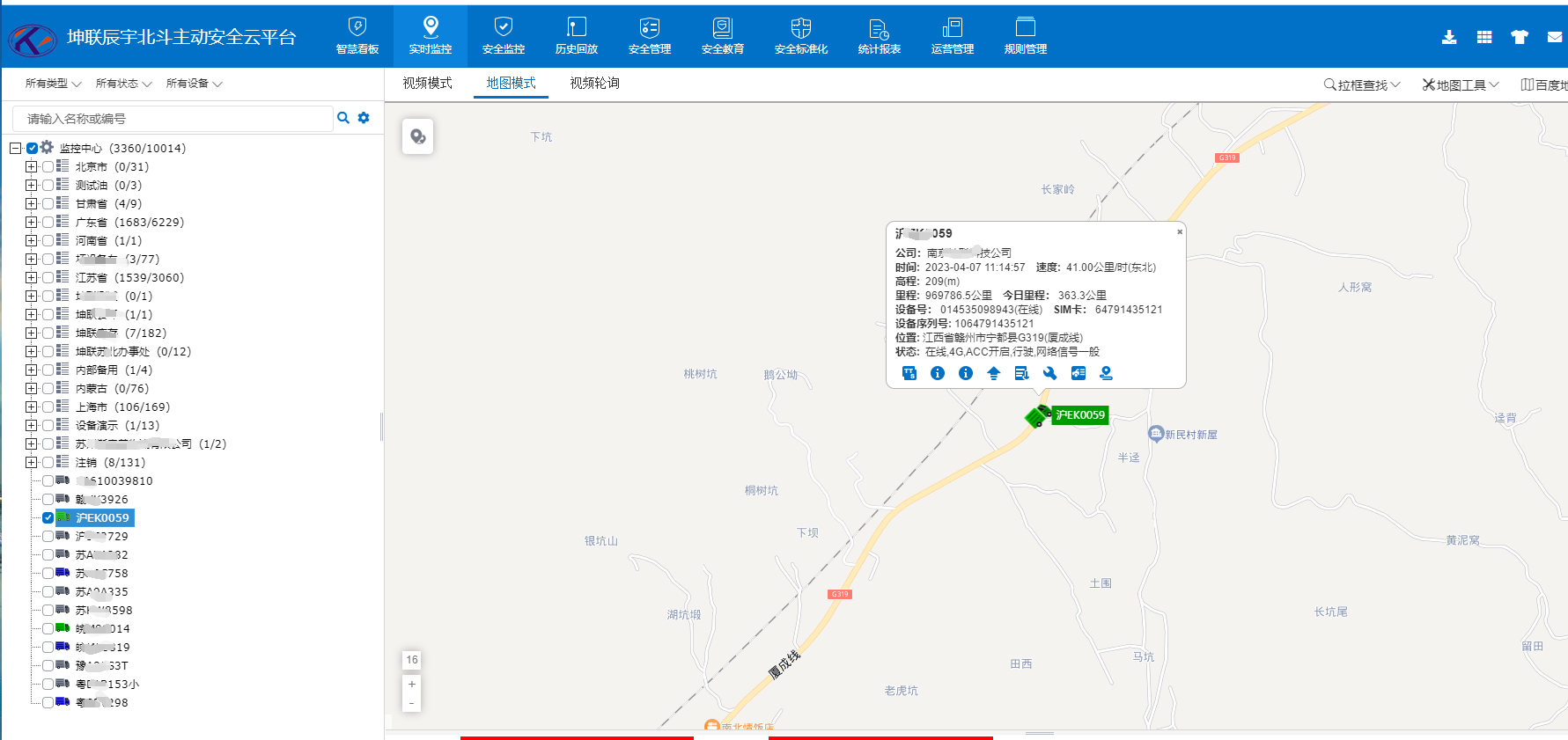Image resolution: width=1568 pixels, height=740 pixels.
Task: Open the 所有类型 filter dropdown
Action: coord(53,84)
